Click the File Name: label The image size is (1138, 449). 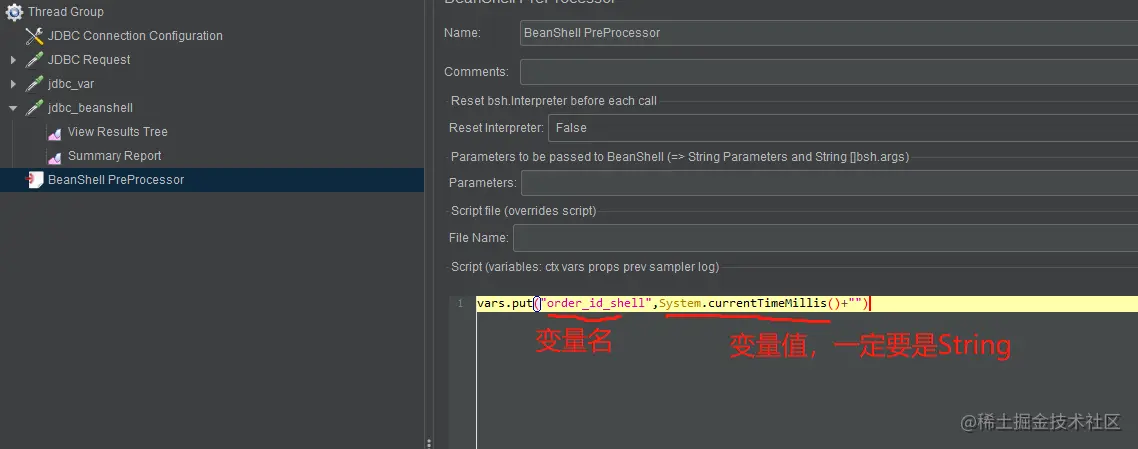[x=479, y=238]
